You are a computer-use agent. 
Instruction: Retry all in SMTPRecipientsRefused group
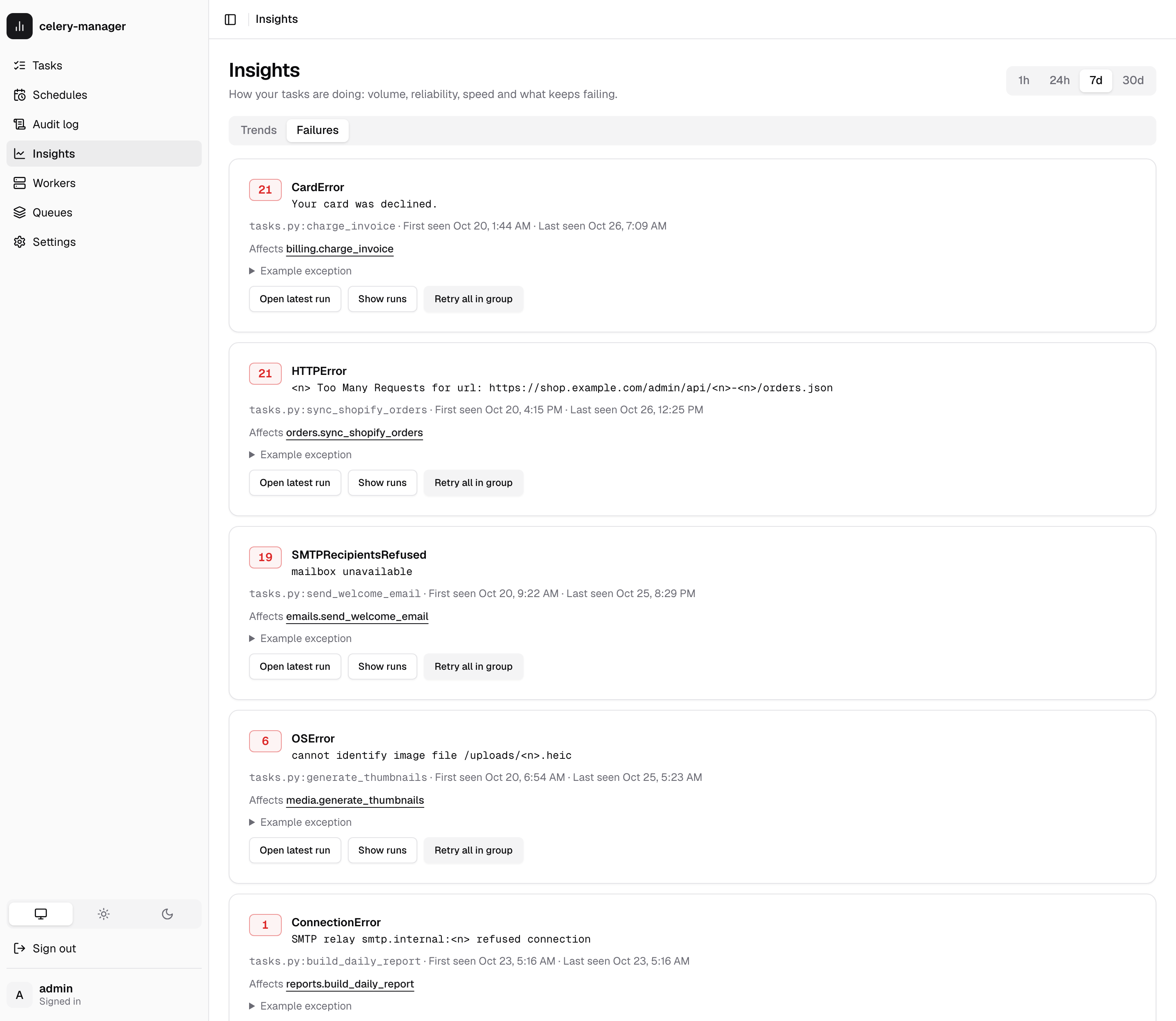(474, 667)
